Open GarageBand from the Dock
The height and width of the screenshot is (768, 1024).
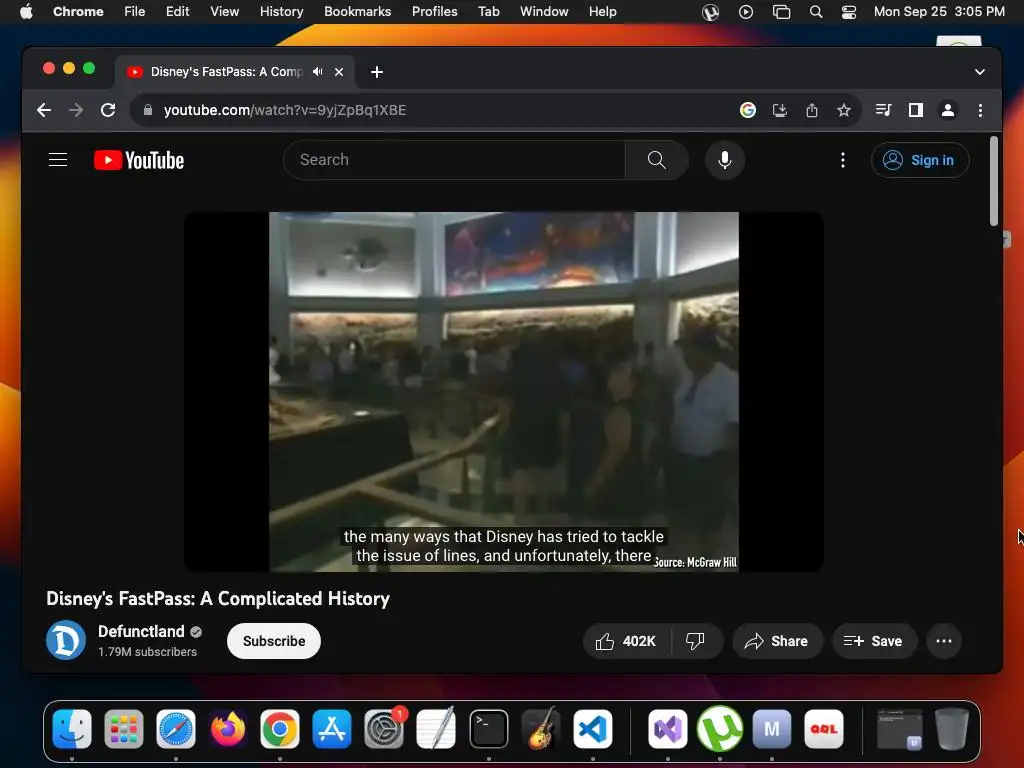click(541, 729)
